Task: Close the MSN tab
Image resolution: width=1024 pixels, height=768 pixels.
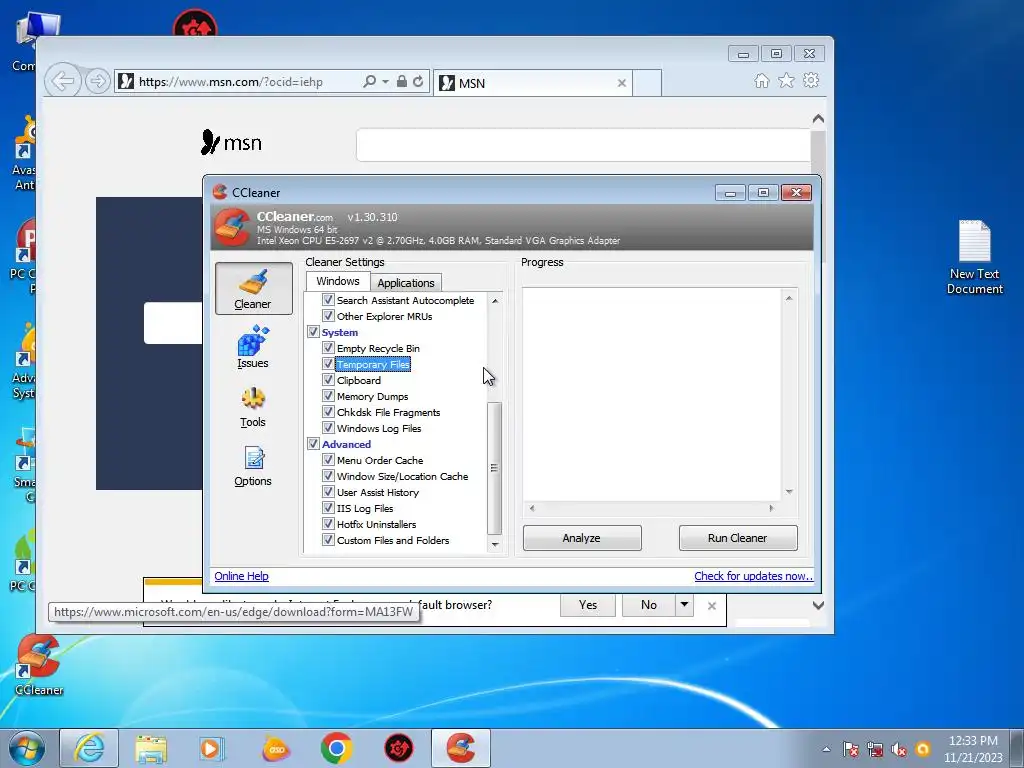Action: click(622, 83)
